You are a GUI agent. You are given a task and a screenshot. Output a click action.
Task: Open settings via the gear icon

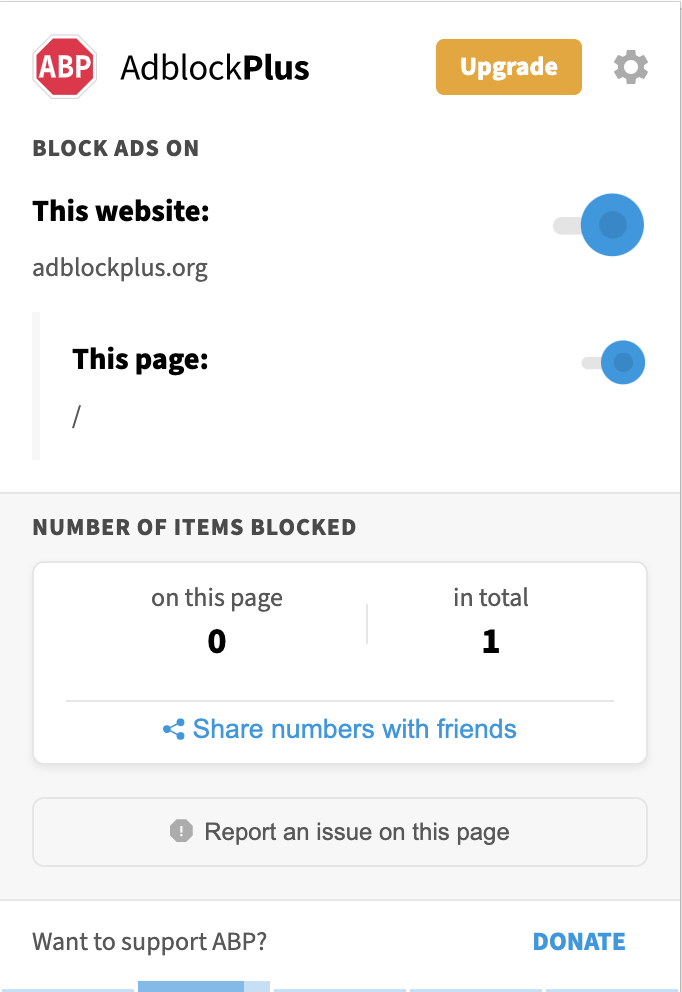tap(630, 67)
